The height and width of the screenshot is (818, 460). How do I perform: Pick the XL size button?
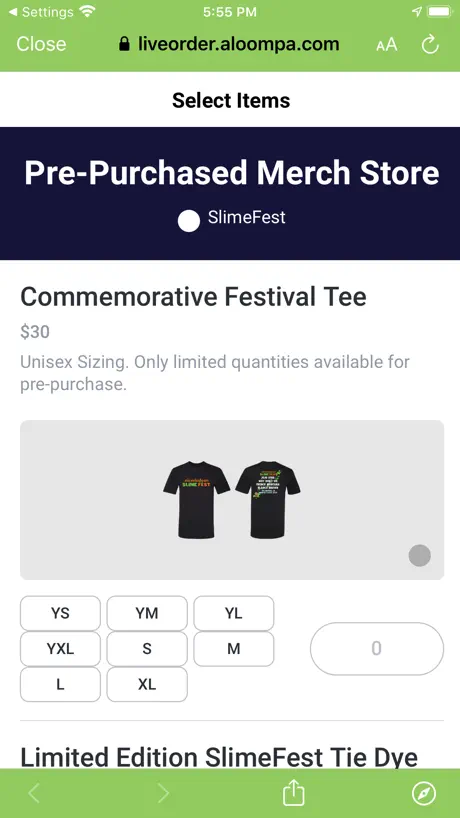(x=147, y=684)
